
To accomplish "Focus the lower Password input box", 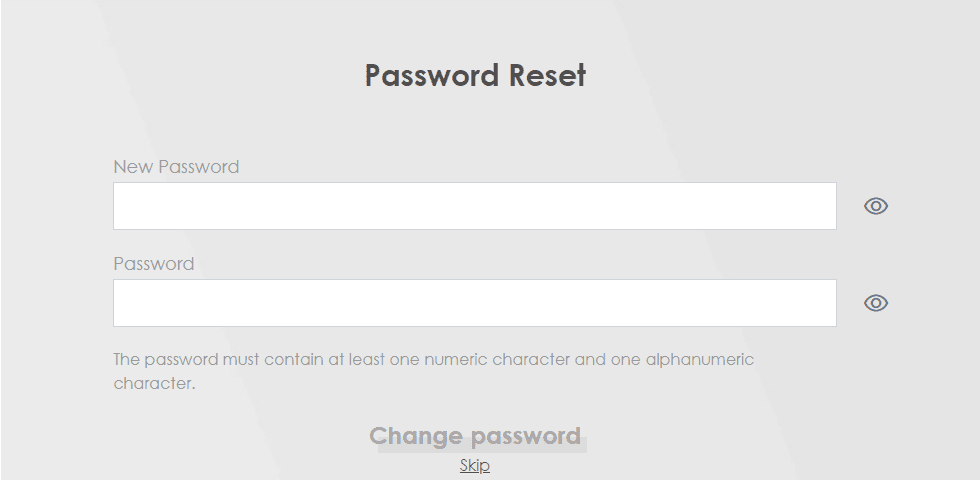I will point(474,303).
